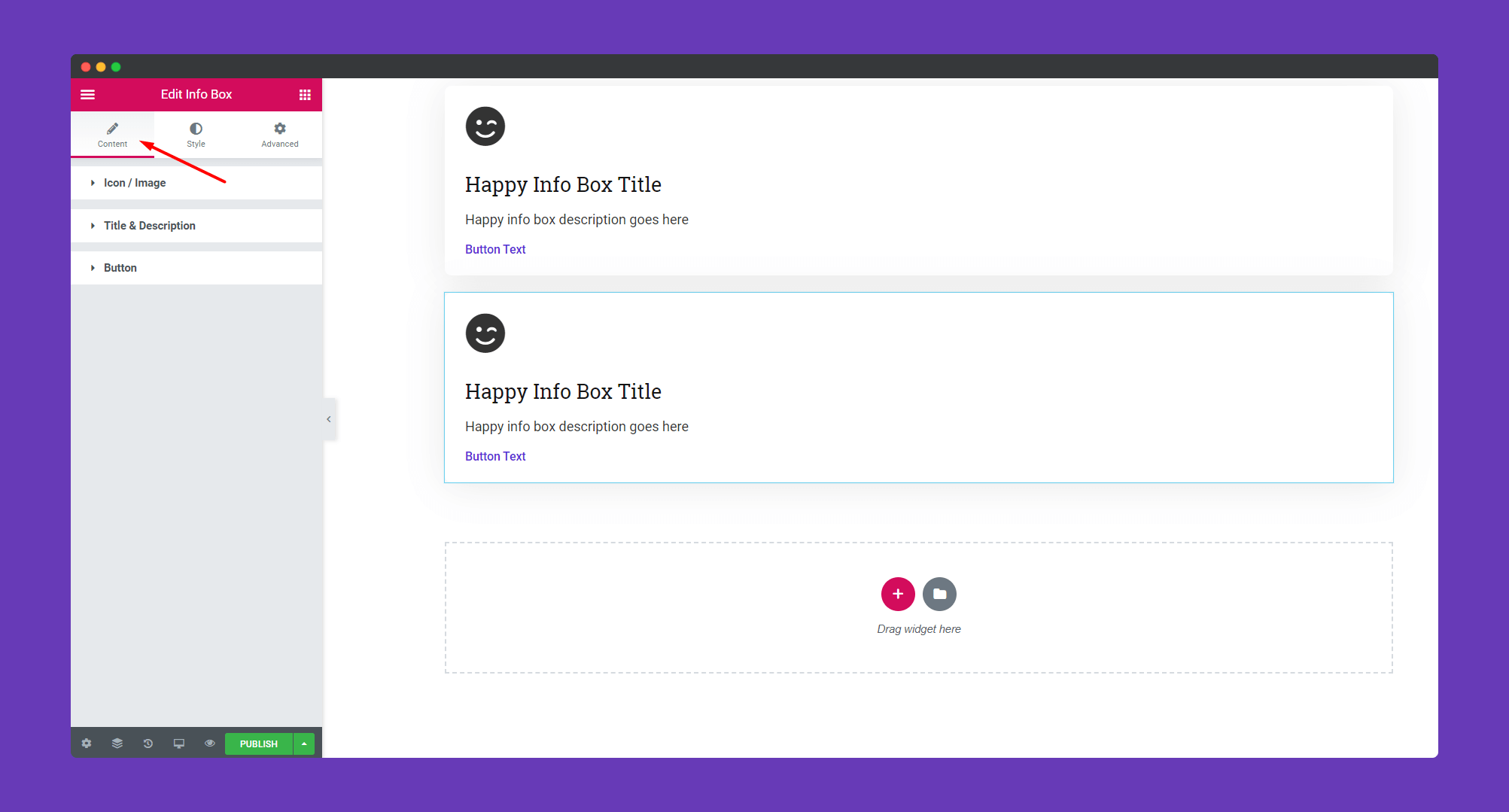
Task: Collapse the editor panel with arrow handle
Action: click(329, 419)
